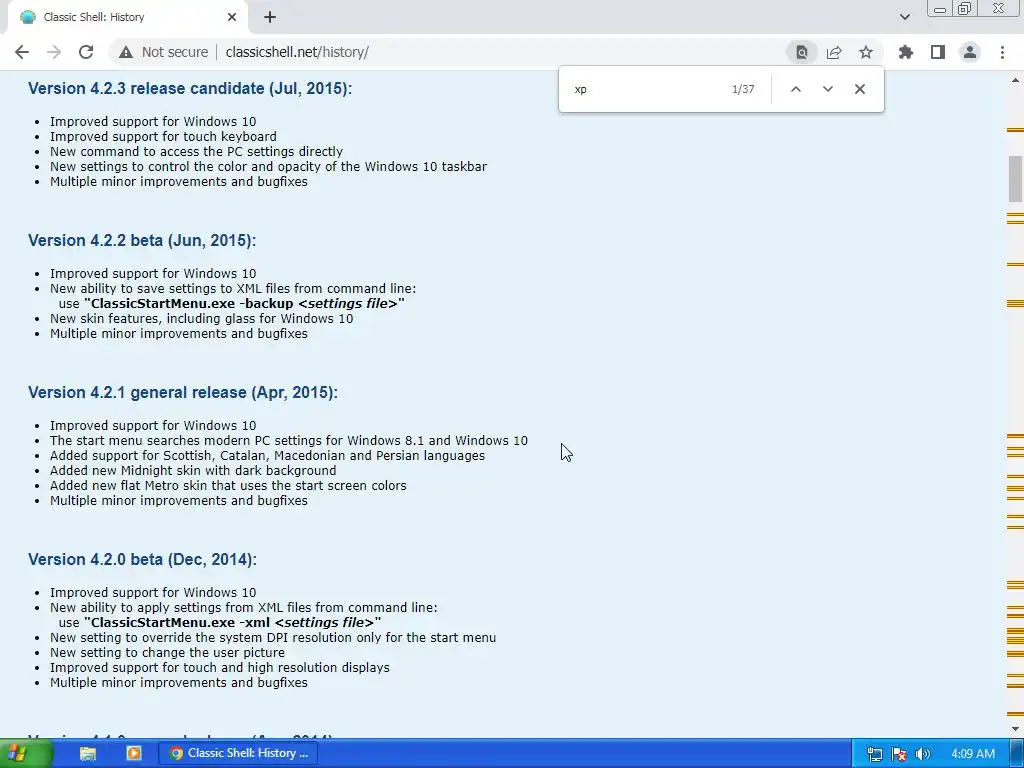This screenshot has height=768, width=1024.
Task: Activate Classic Shell: History taskbar button
Action: 239,753
